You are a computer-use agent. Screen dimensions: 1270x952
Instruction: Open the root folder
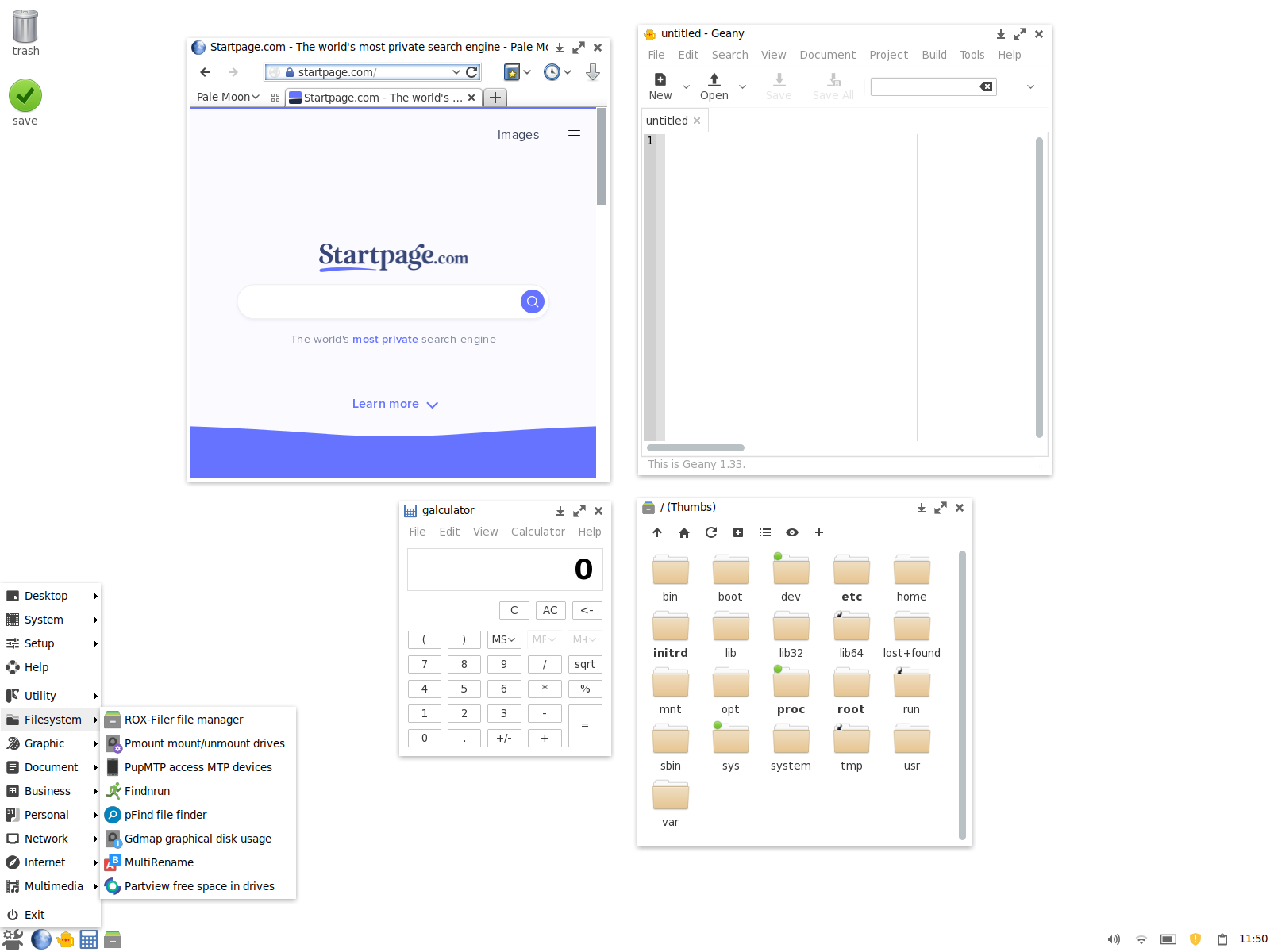coord(852,691)
